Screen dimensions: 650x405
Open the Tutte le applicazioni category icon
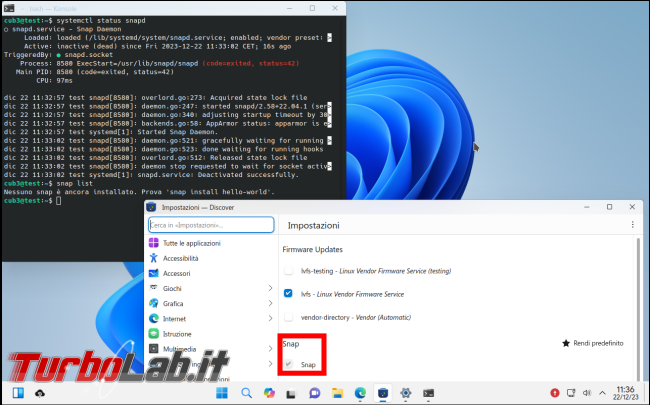coord(153,243)
